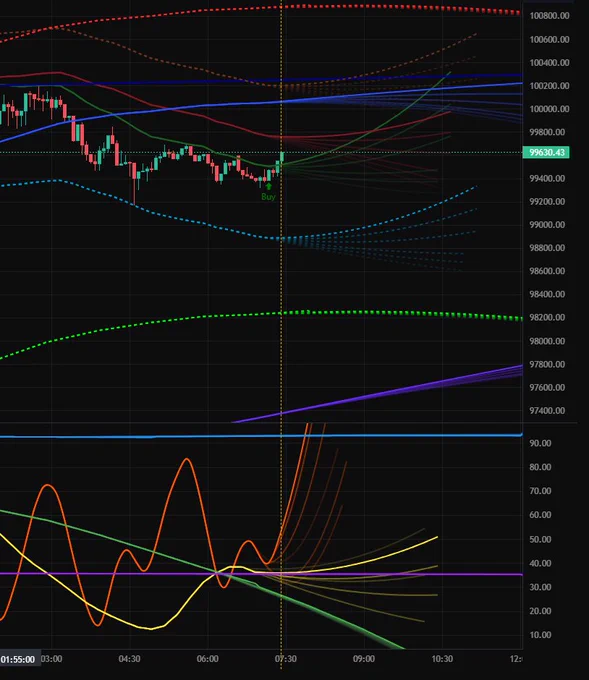The height and width of the screenshot is (680, 589).
Task: Click the 98600.00 price axis label
Action: 549,271
